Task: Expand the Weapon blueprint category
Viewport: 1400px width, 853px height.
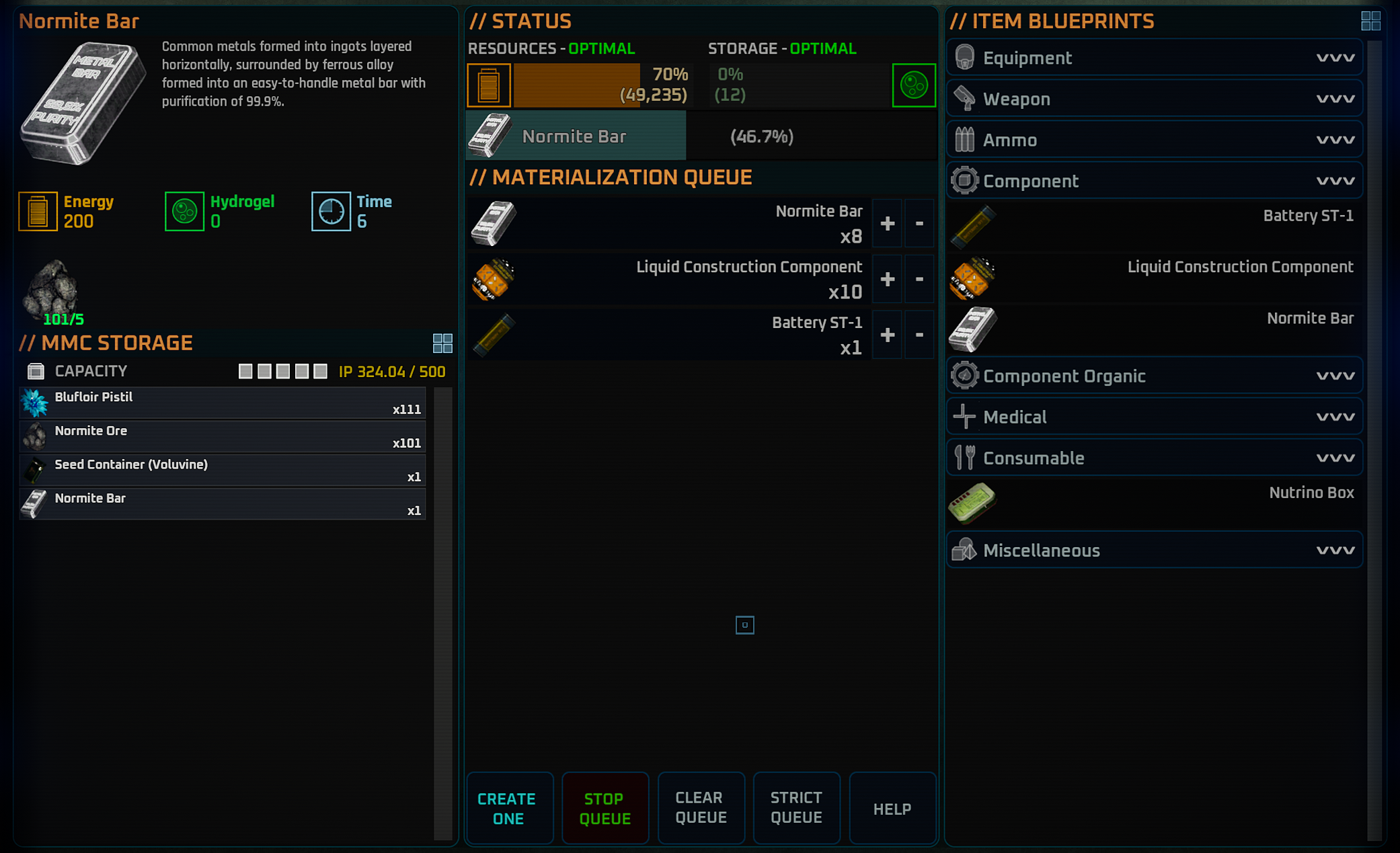Action: pos(1155,99)
